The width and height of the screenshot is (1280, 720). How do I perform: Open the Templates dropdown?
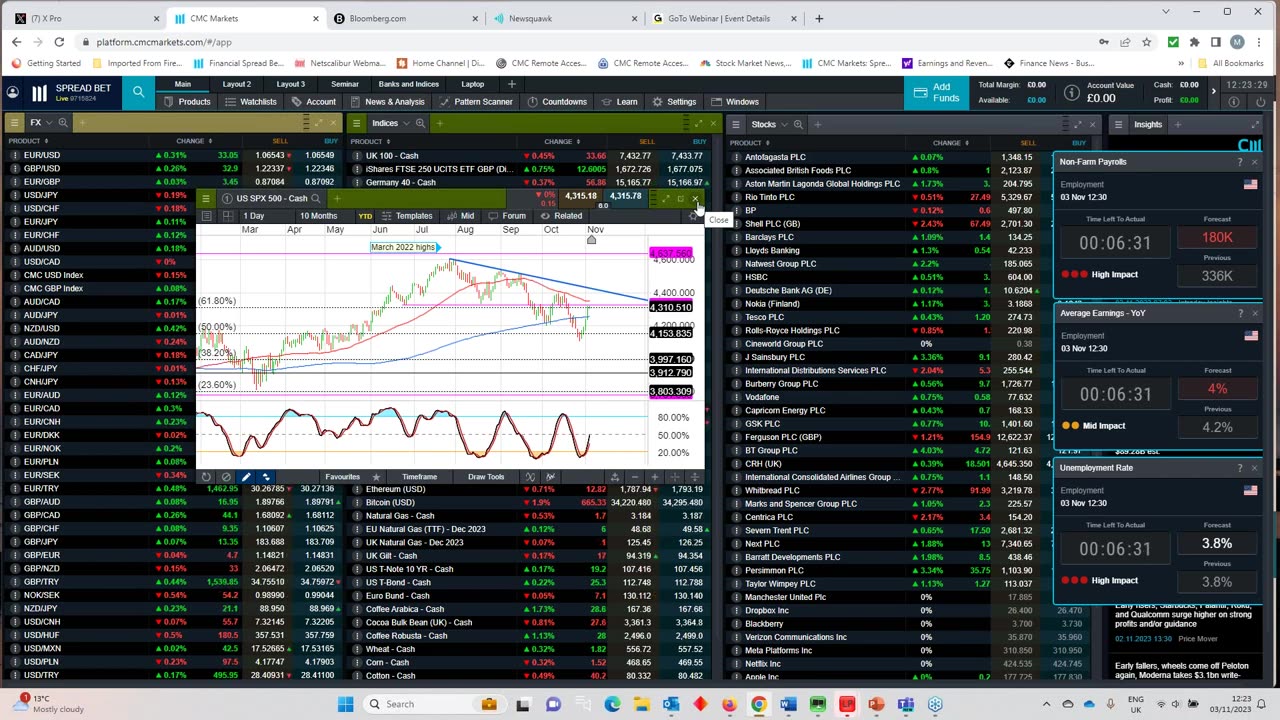tap(407, 216)
